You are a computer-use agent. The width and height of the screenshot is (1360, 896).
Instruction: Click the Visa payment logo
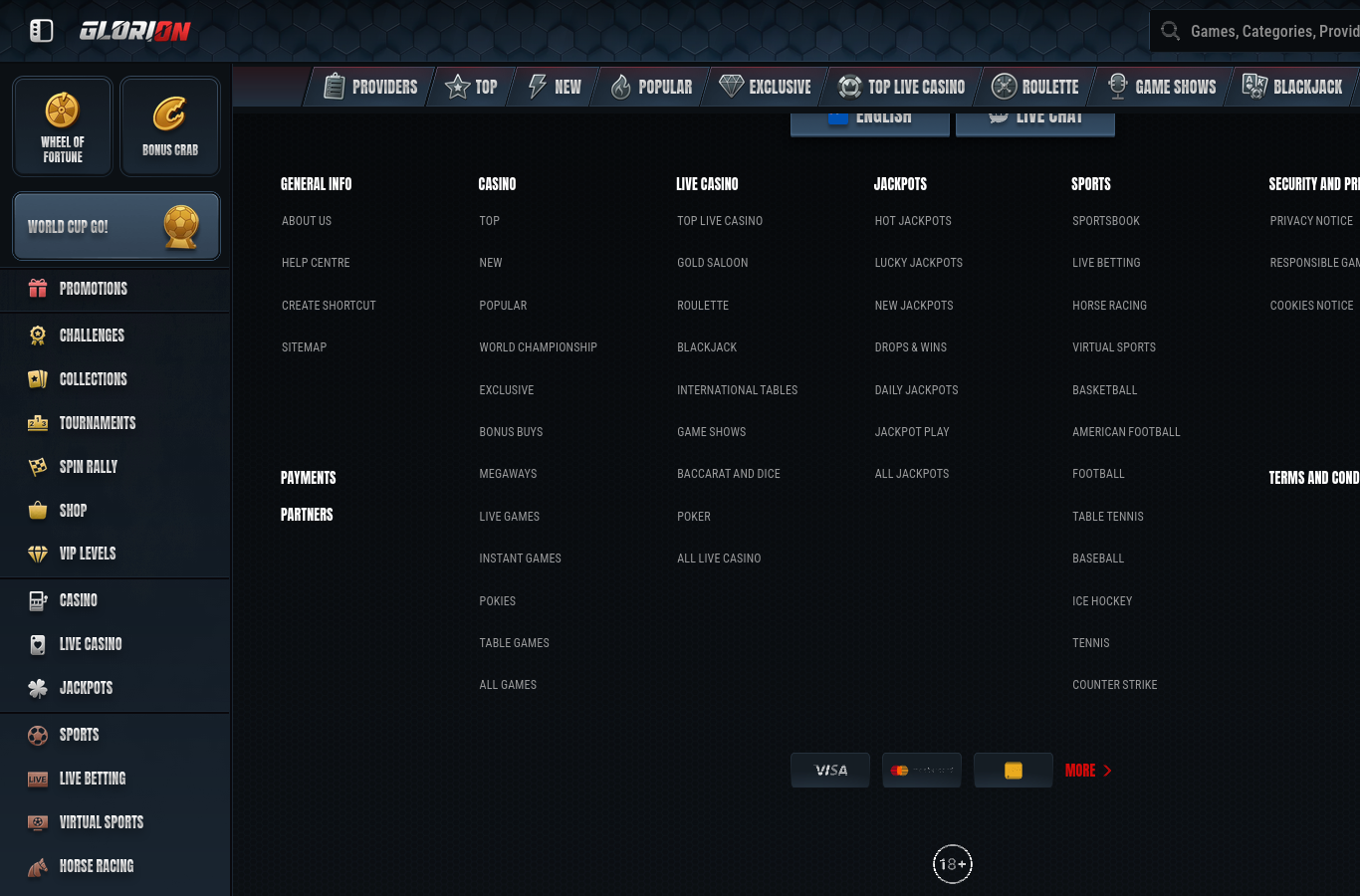(830, 771)
